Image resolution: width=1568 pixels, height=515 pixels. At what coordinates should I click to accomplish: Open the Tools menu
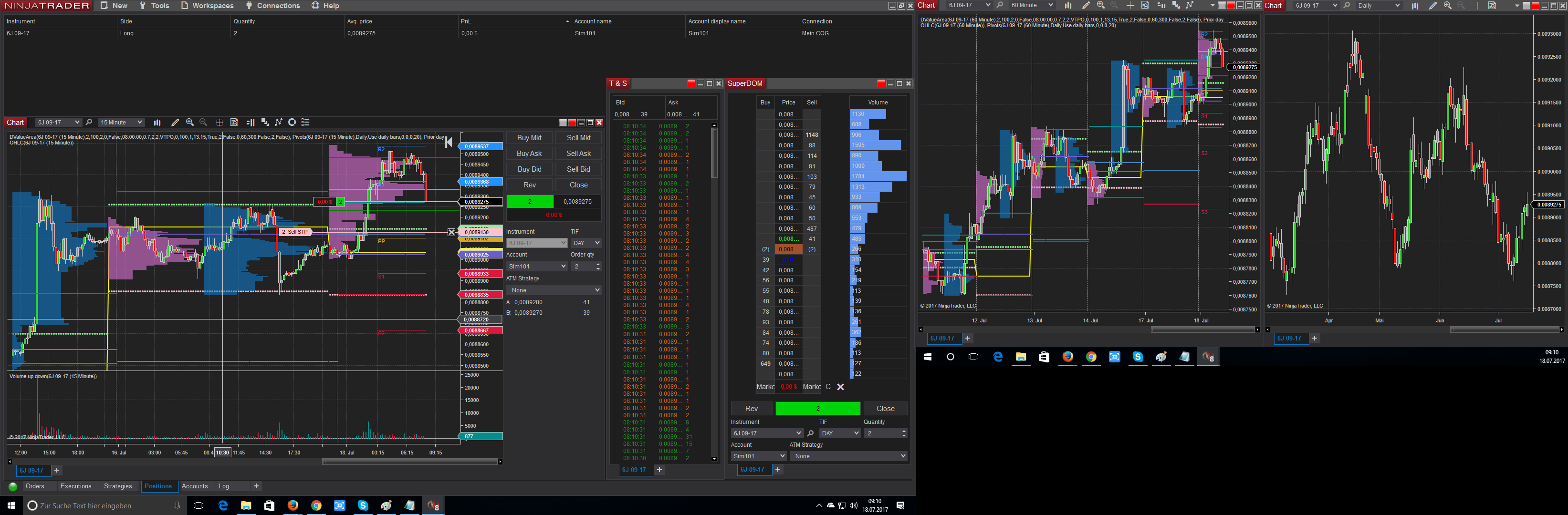(x=155, y=5)
